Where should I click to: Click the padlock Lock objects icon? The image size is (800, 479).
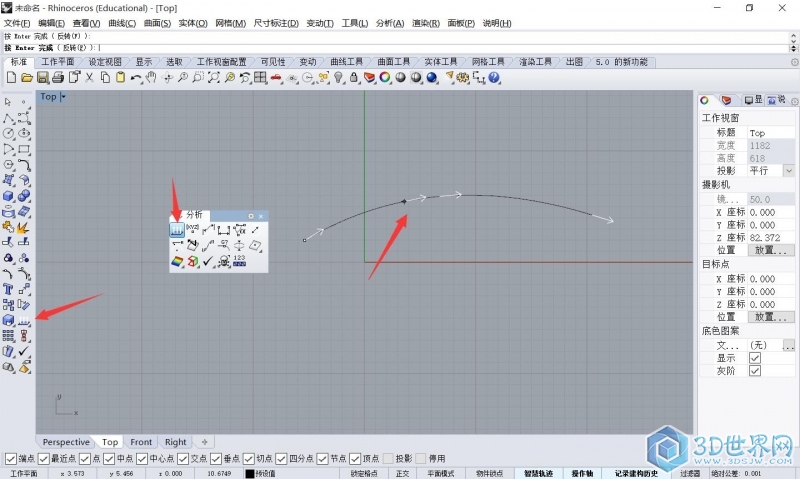(354, 78)
